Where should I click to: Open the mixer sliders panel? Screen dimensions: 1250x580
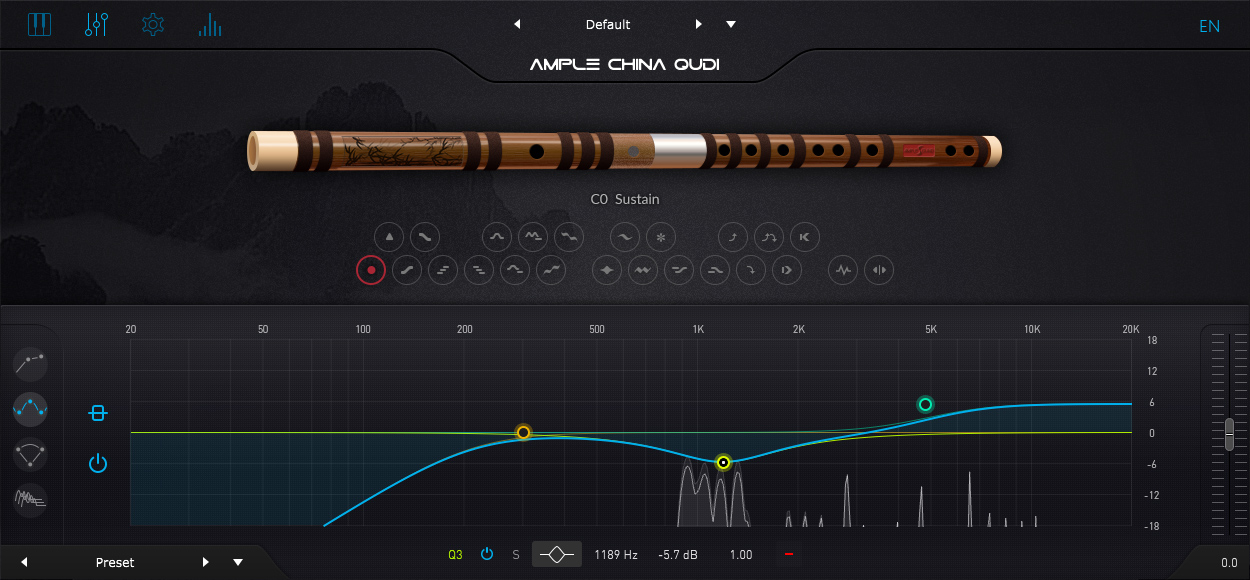point(96,25)
